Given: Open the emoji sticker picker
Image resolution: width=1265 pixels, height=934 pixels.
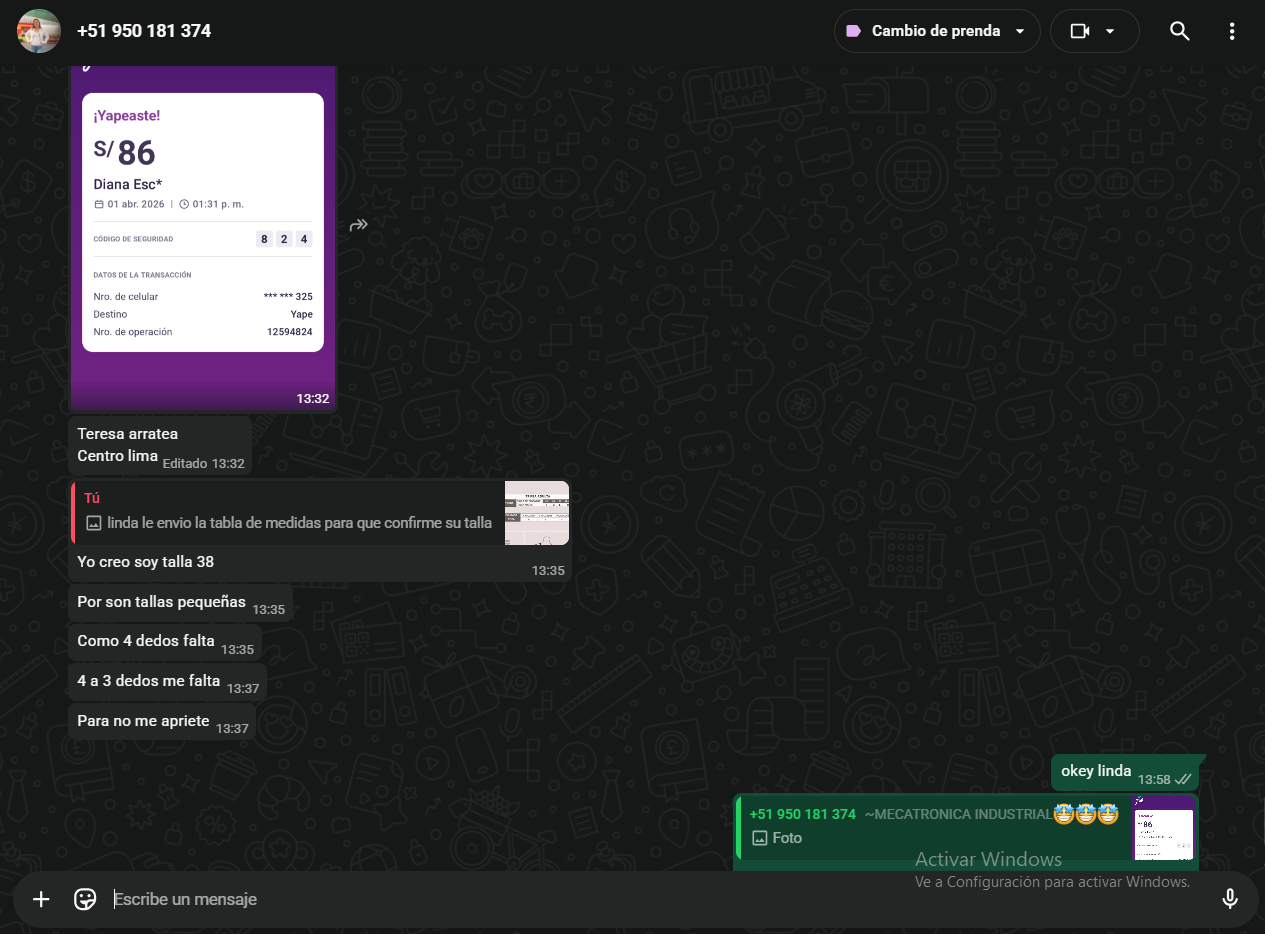Looking at the screenshot, I should click(x=85, y=899).
